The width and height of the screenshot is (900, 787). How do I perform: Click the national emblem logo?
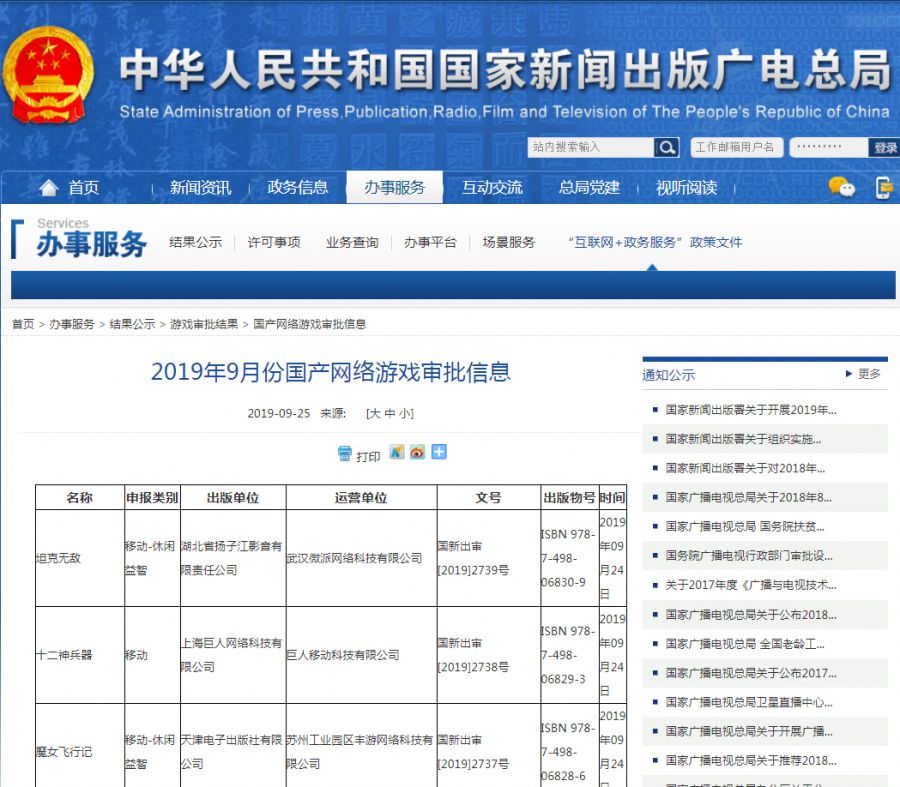tap(48, 75)
